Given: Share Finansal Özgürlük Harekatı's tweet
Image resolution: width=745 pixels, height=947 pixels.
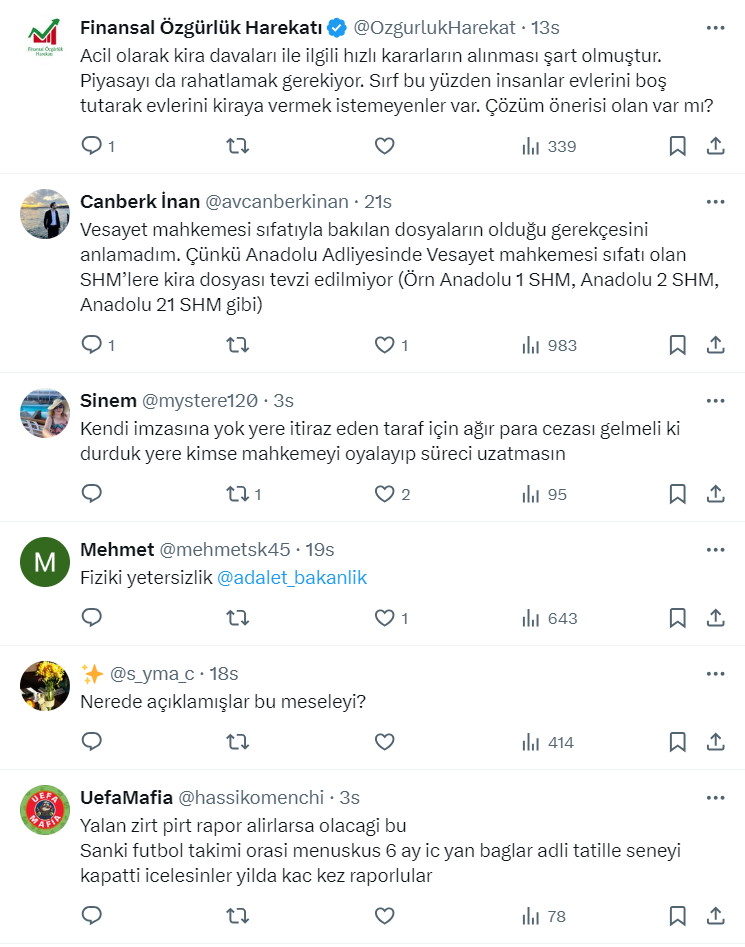Looking at the screenshot, I should click(716, 146).
